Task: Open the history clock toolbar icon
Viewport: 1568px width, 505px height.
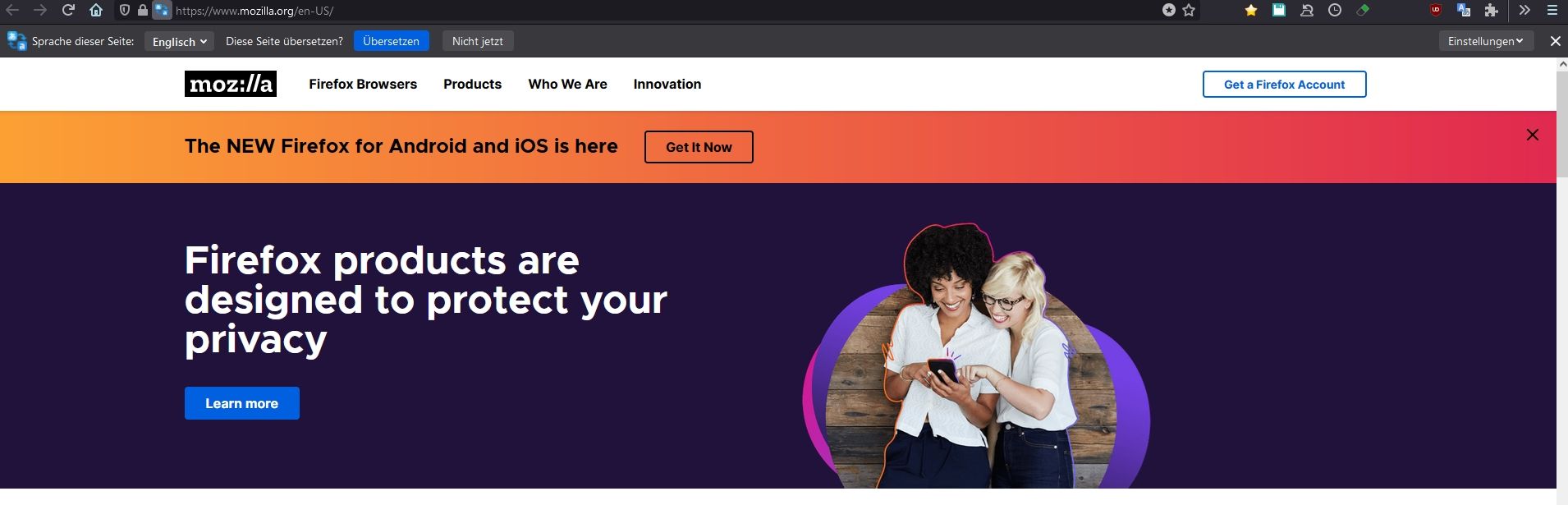Action: point(1335,10)
